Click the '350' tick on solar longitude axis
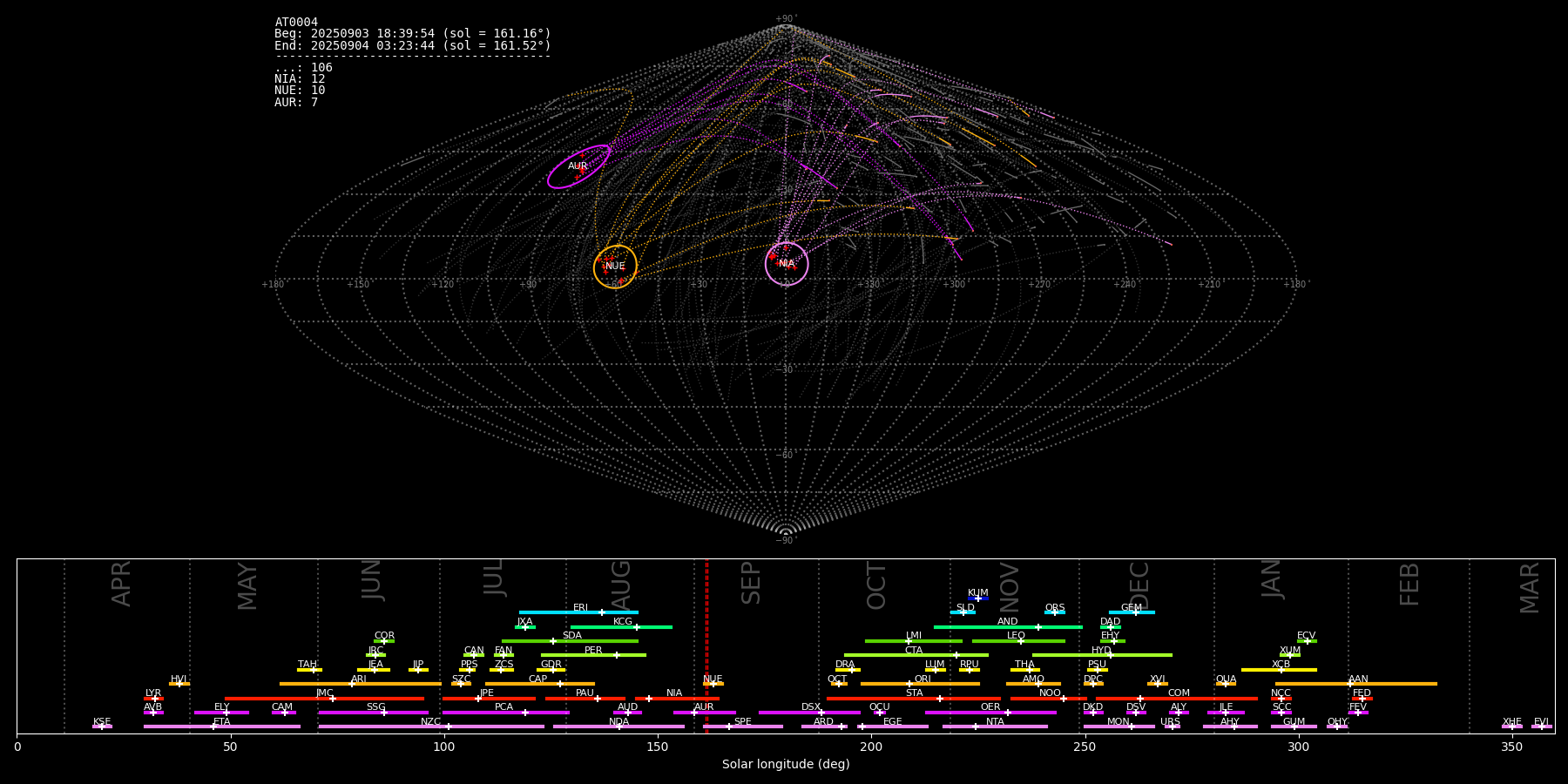The height and width of the screenshot is (784, 1568). 1512,747
